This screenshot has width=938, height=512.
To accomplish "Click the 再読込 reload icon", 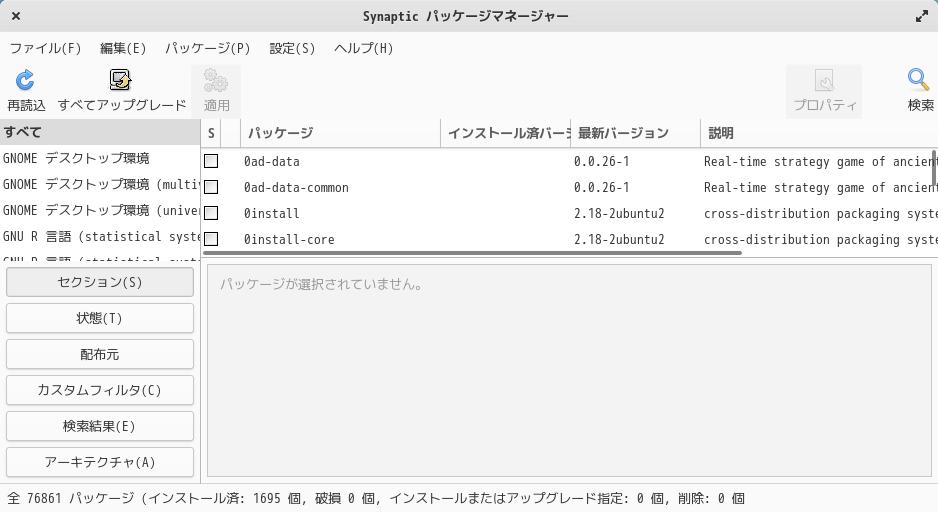I will pyautogui.click(x=25, y=80).
